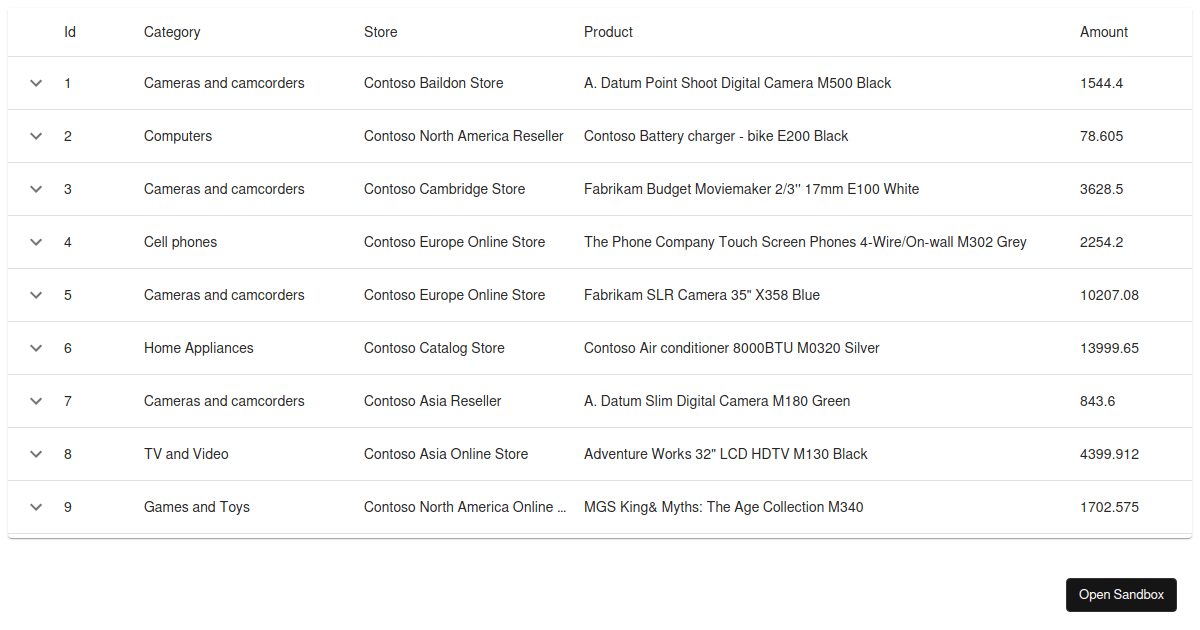Expand the Computers row chevron
Viewport: 1200px width, 630px height.
36,136
